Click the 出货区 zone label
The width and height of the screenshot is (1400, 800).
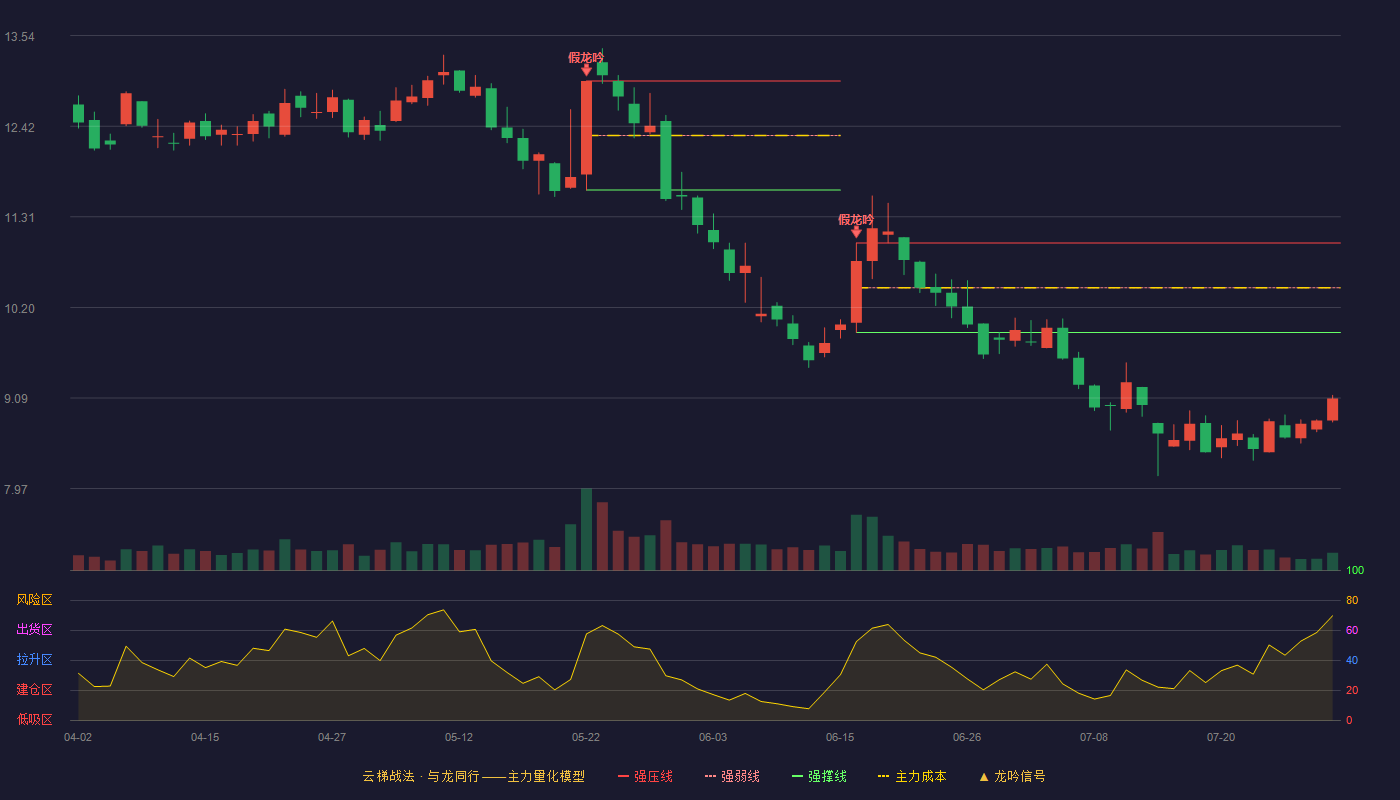(x=34, y=630)
